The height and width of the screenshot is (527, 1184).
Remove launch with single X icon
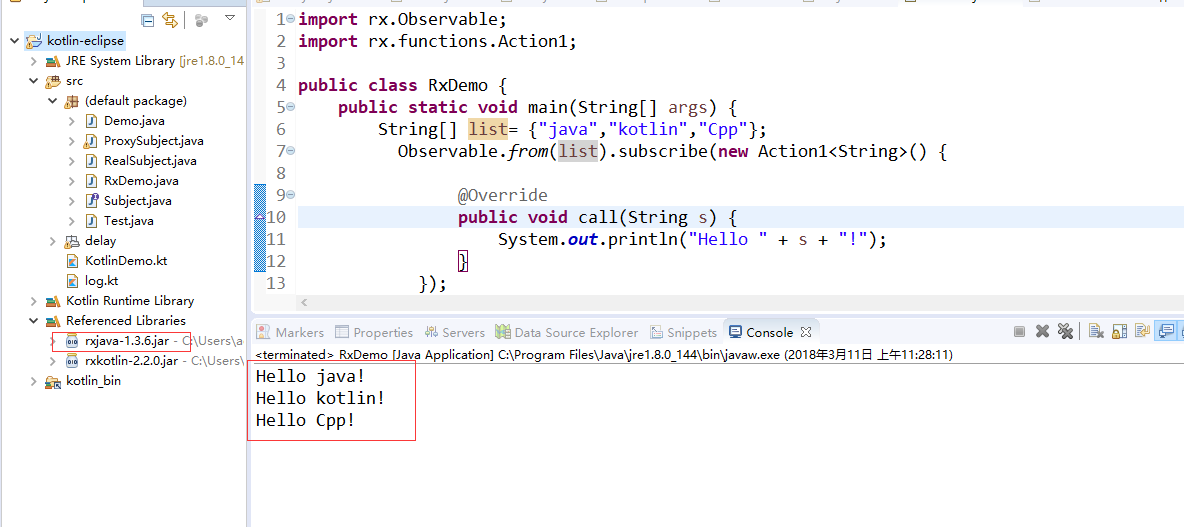[1042, 331]
